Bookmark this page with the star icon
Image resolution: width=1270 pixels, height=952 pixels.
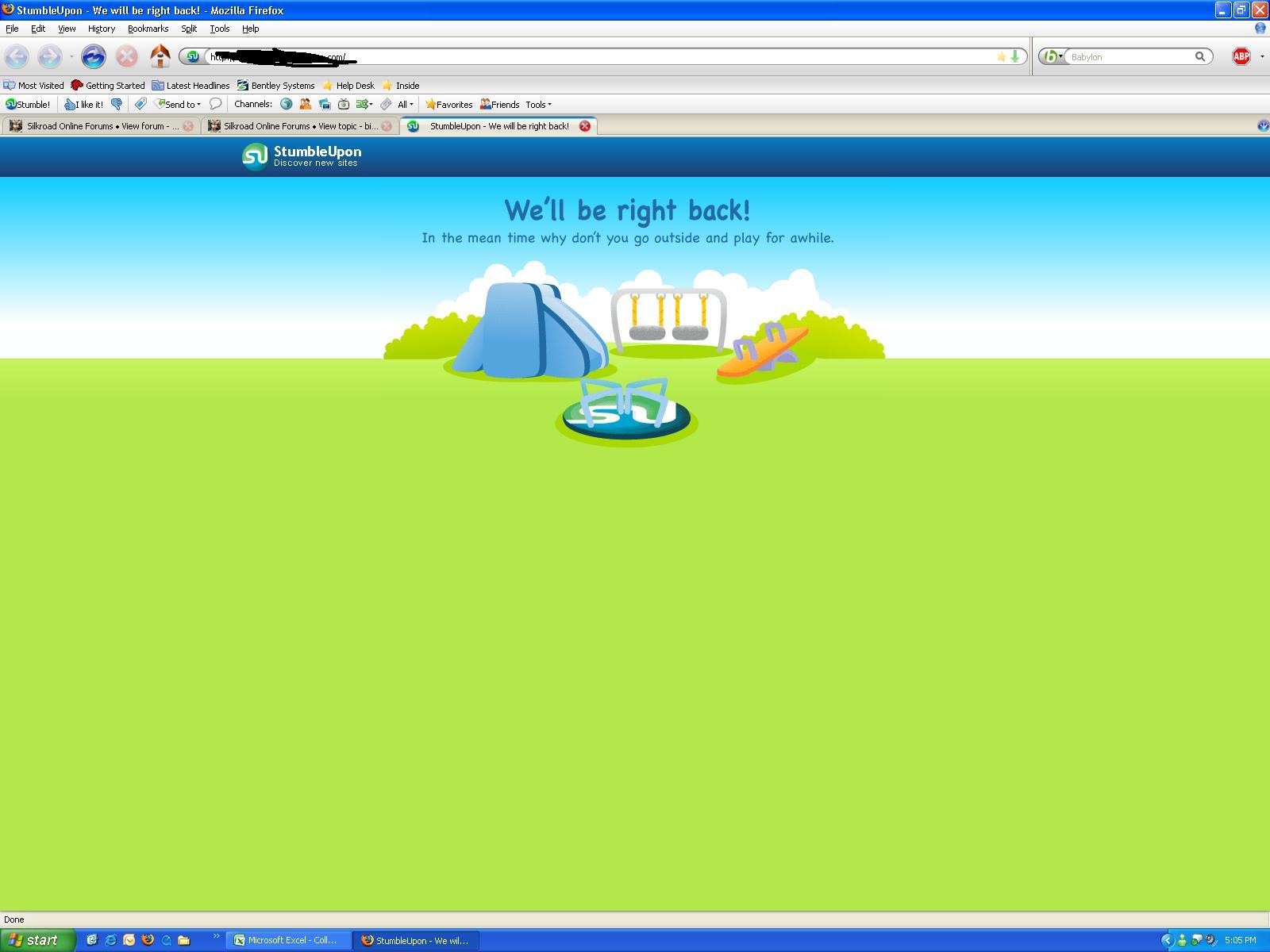click(x=1001, y=56)
